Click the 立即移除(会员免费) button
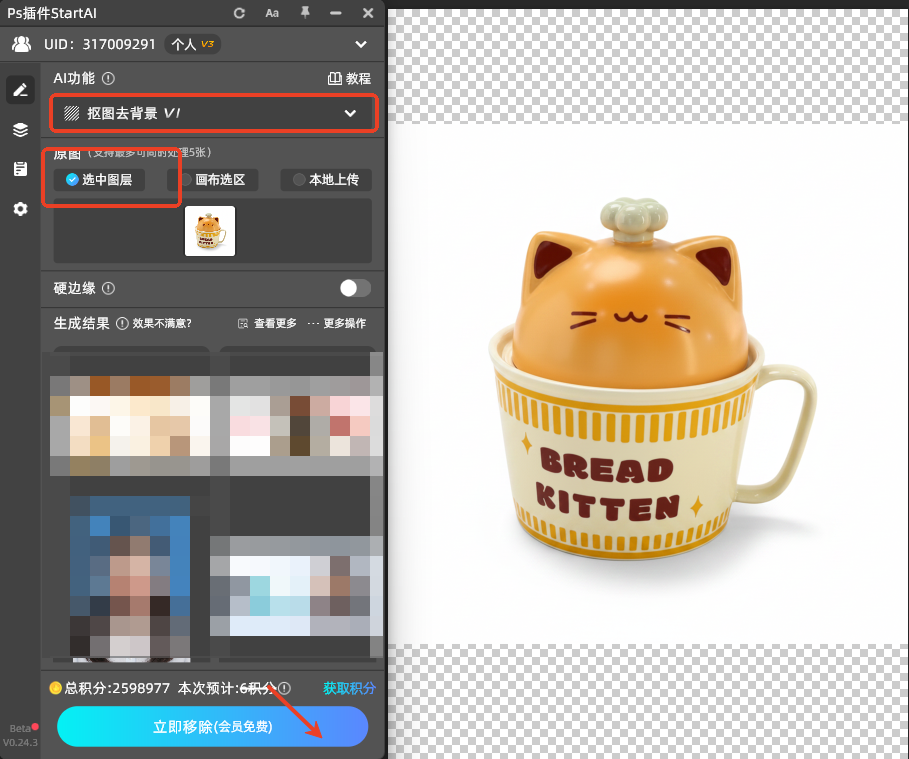The height and width of the screenshot is (759, 909). tap(212, 727)
